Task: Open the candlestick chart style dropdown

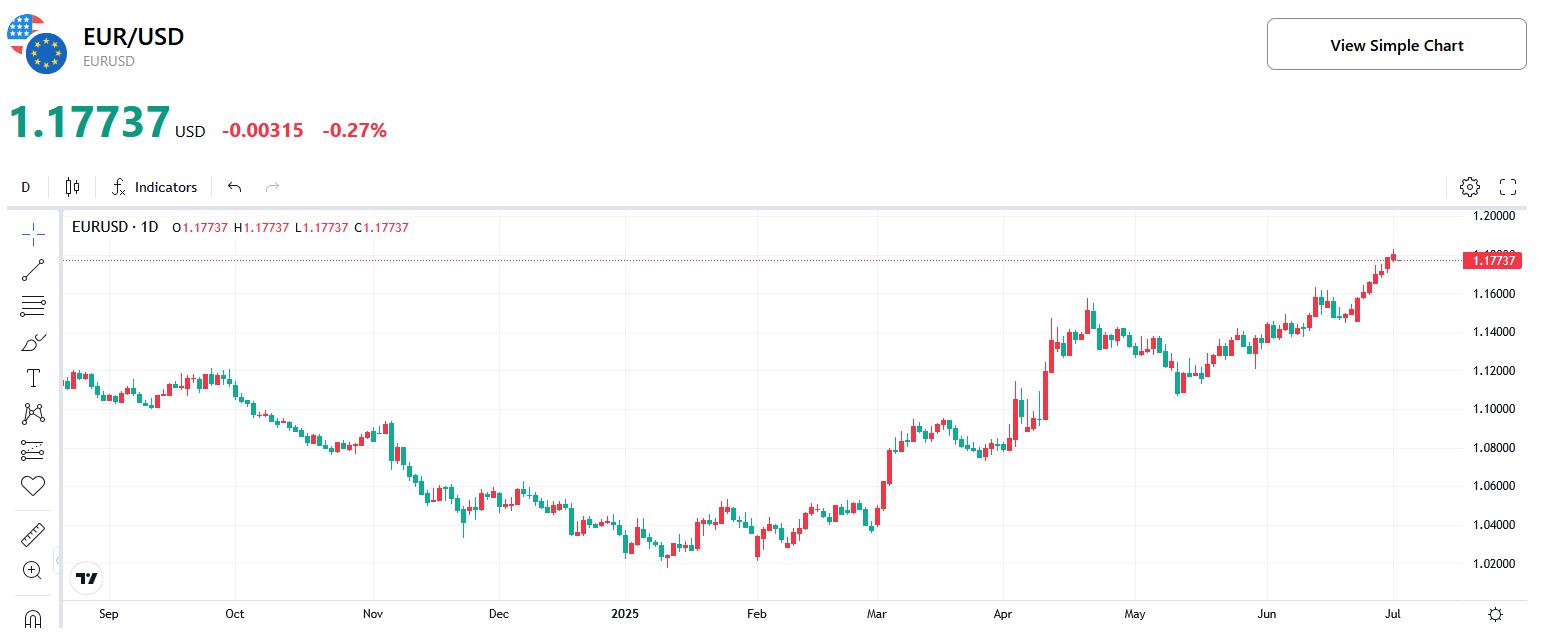Action: coord(71,187)
